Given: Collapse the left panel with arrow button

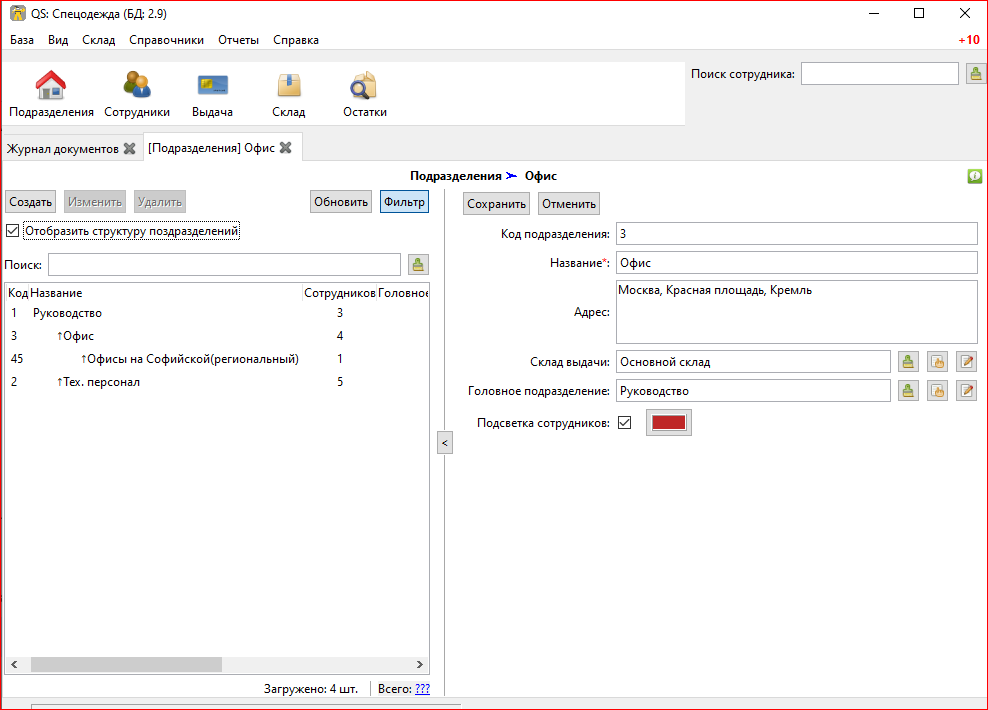Looking at the screenshot, I should [445, 442].
